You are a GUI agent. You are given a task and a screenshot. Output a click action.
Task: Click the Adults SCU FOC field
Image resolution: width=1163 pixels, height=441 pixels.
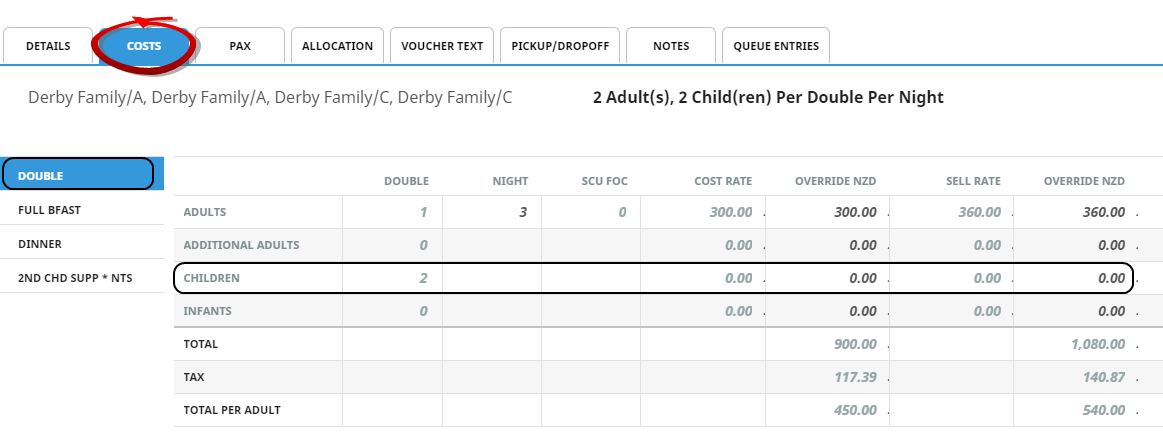[x=591, y=212]
